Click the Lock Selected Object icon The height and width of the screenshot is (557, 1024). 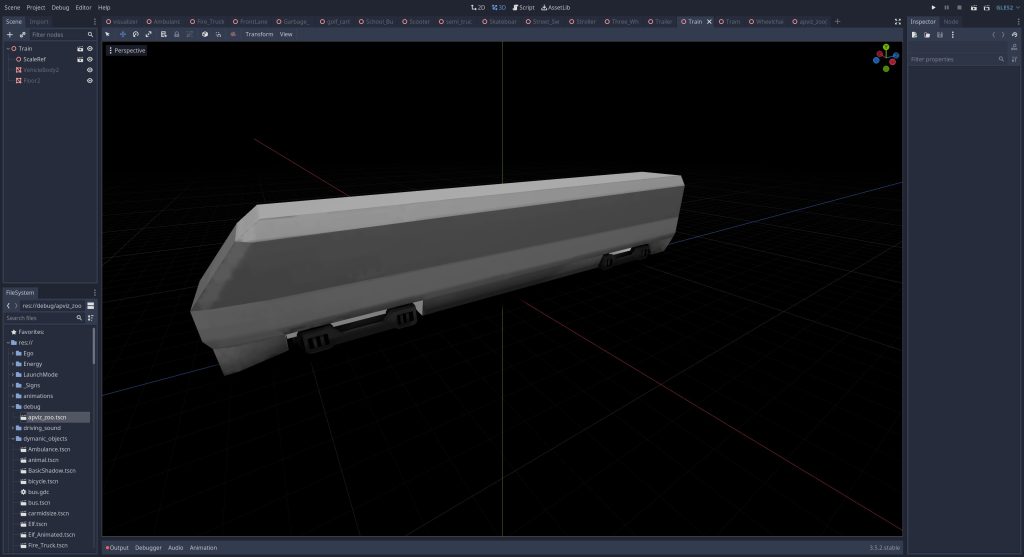tap(177, 34)
